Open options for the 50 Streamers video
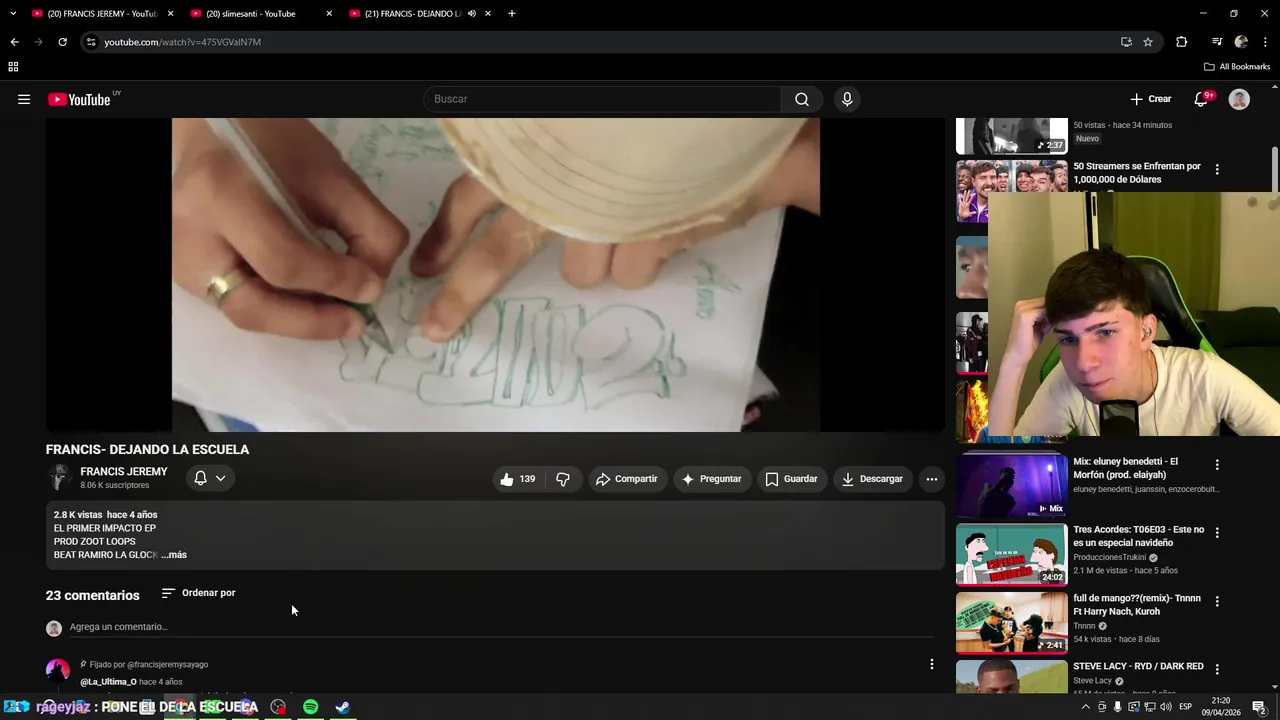Image resolution: width=1280 pixels, height=720 pixels. pyautogui.click(x=1217, y=170)
